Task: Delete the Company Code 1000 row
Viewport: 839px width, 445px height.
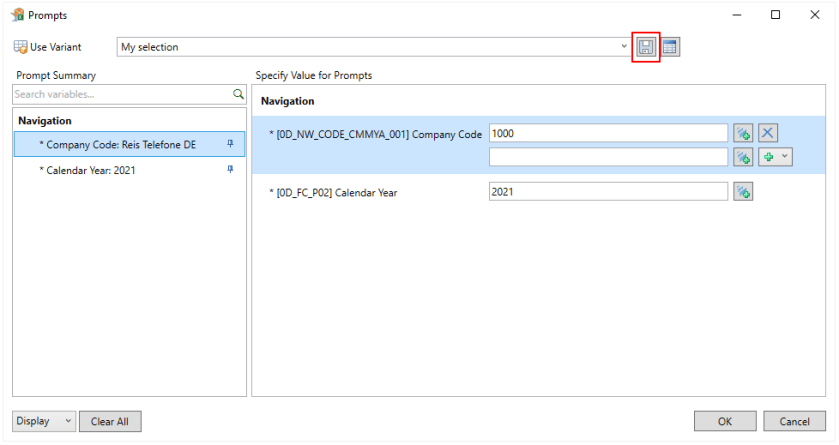Action: 767,133
